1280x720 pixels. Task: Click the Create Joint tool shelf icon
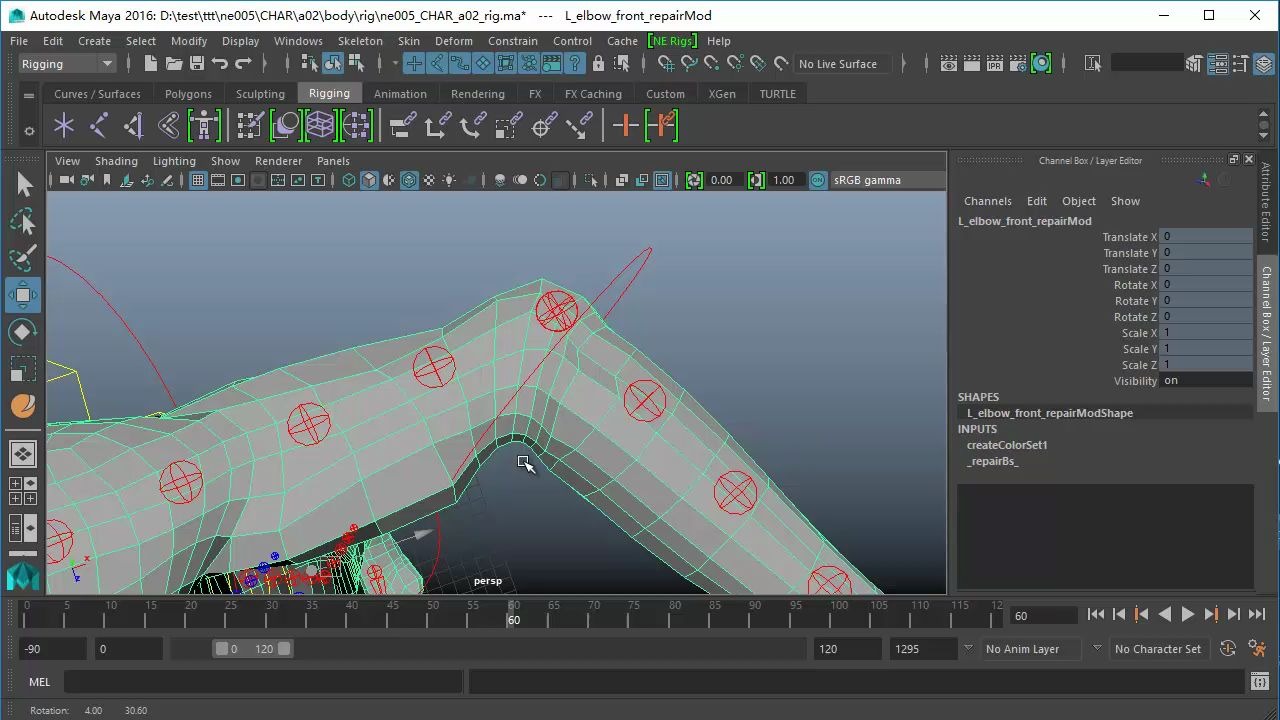99,126
